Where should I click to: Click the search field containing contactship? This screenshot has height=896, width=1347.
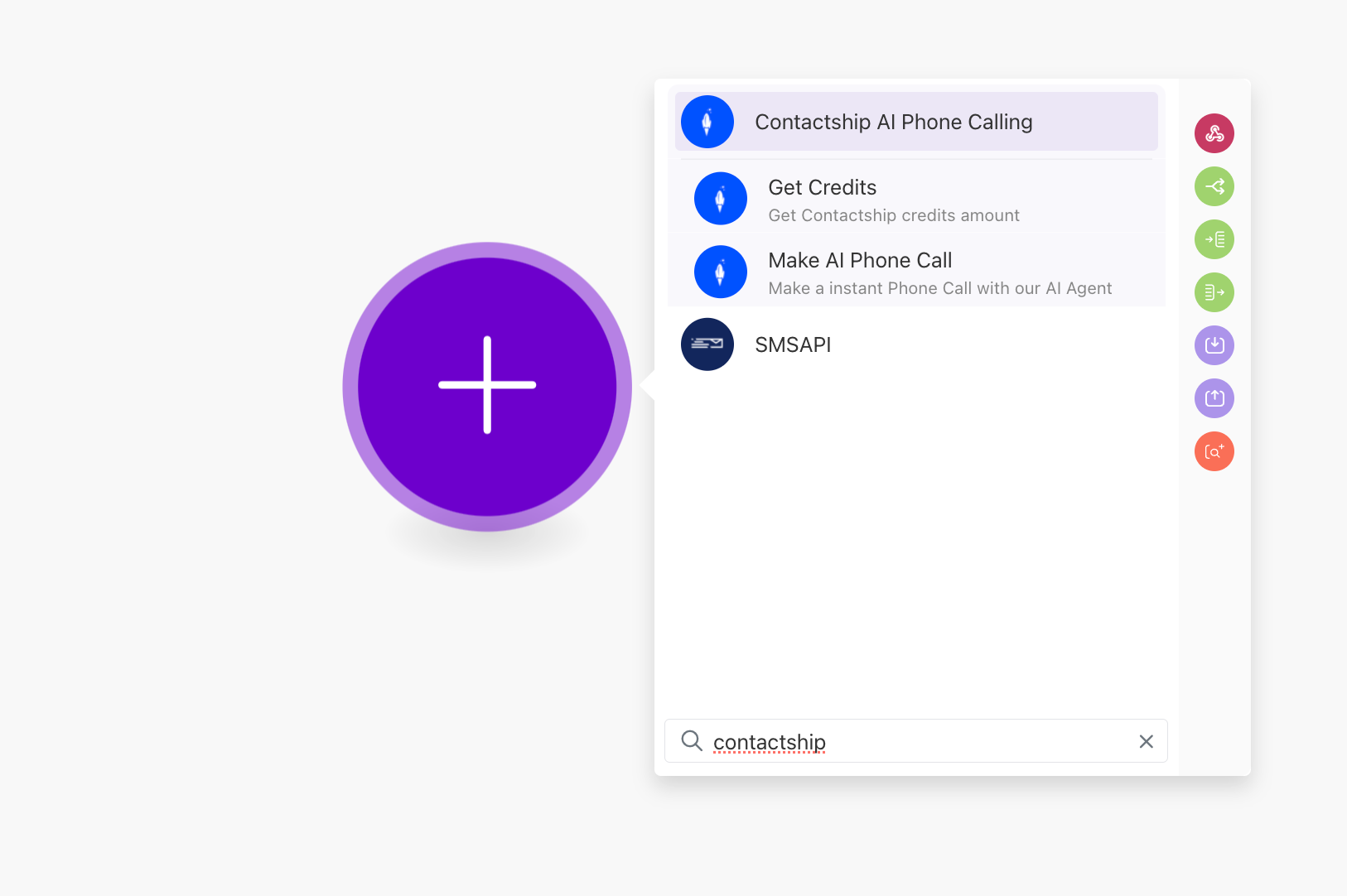point(916,741)
